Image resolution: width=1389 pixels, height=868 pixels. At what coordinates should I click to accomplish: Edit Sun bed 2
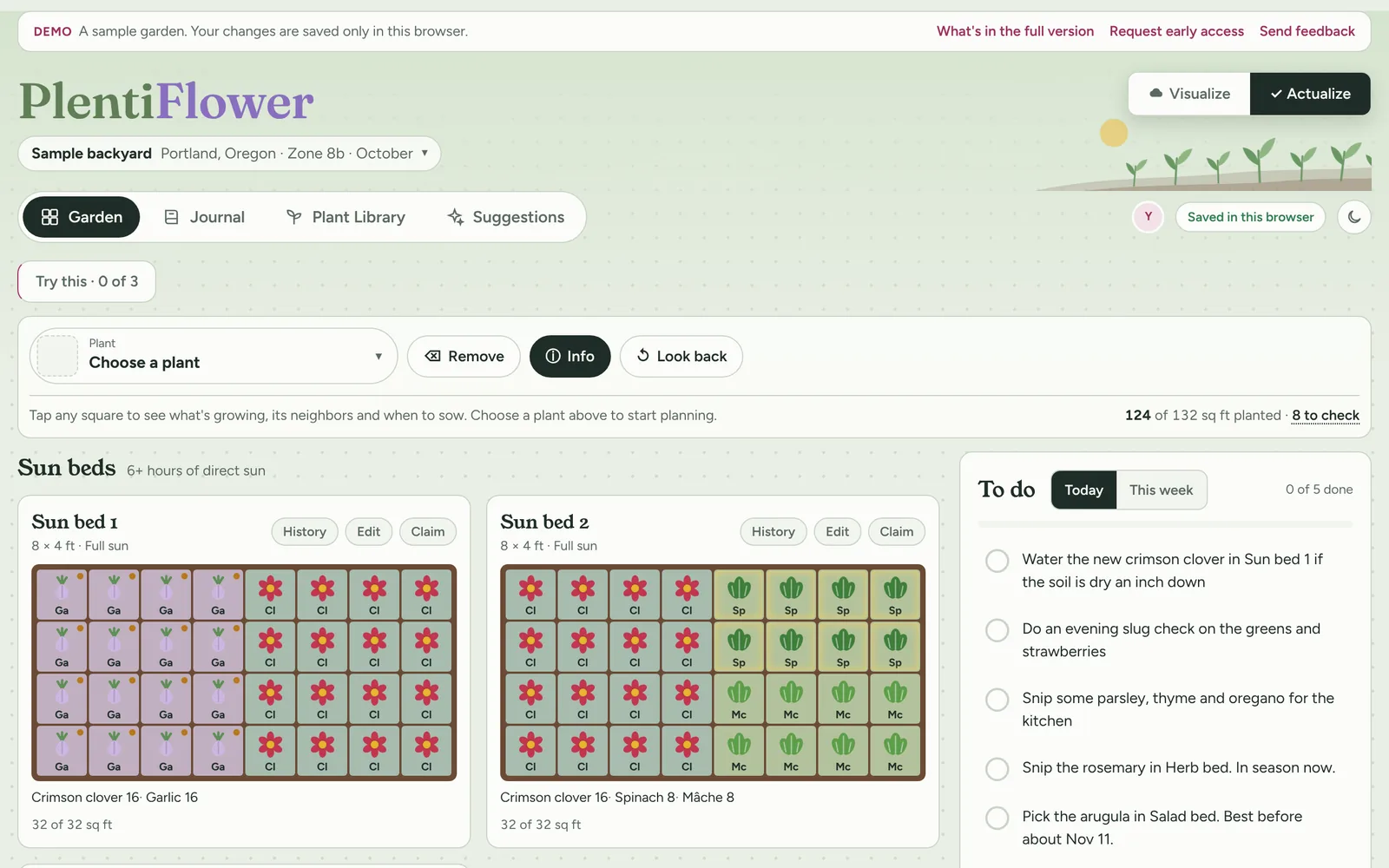click(837, 532)
